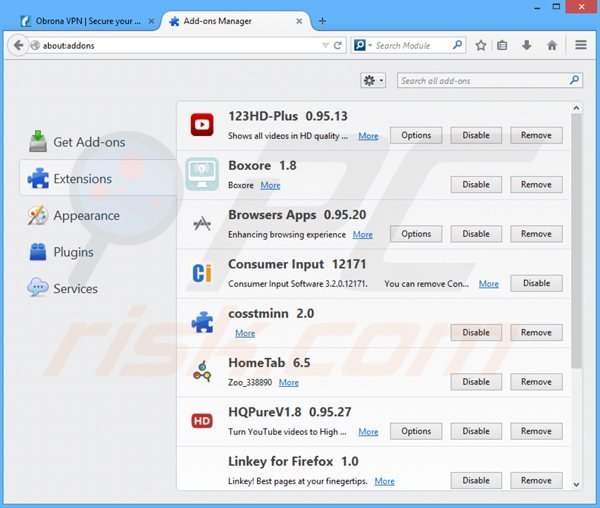Go to home page icon
The height and width of the screenshot is (508, 600).
552,46
